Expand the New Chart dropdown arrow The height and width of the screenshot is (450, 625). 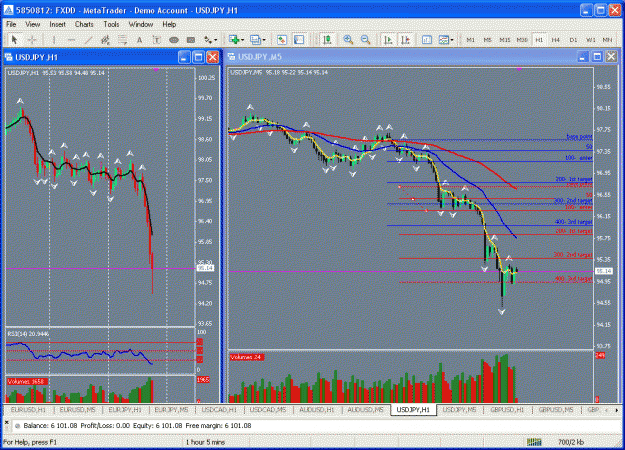242,40
